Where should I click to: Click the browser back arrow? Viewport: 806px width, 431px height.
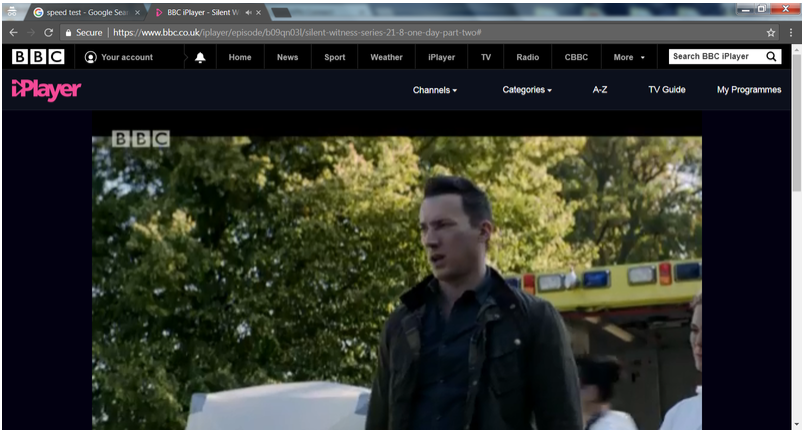click(13, 32)
